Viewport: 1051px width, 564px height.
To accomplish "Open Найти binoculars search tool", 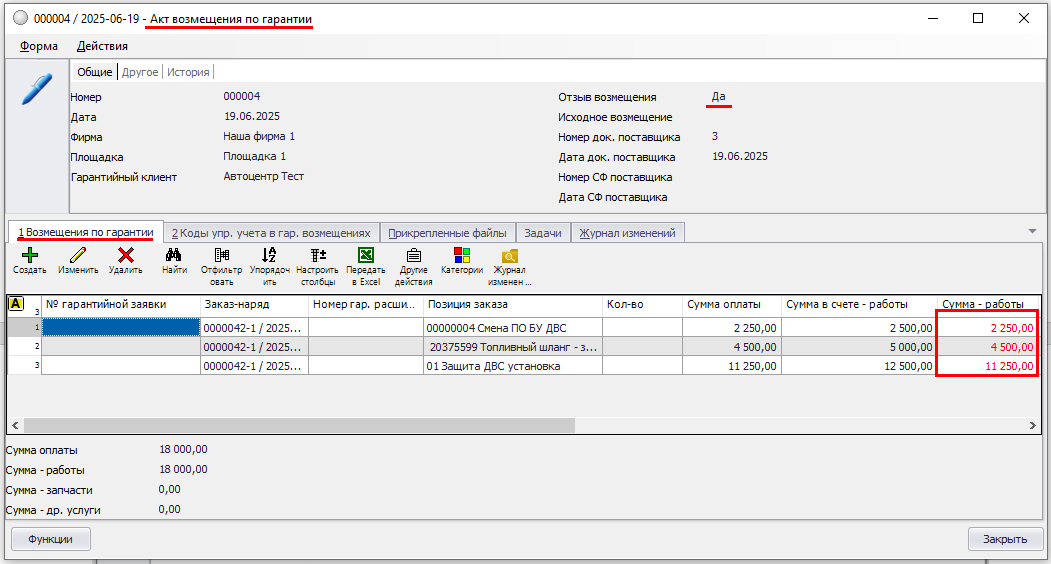I will click(x=174, y=256).
